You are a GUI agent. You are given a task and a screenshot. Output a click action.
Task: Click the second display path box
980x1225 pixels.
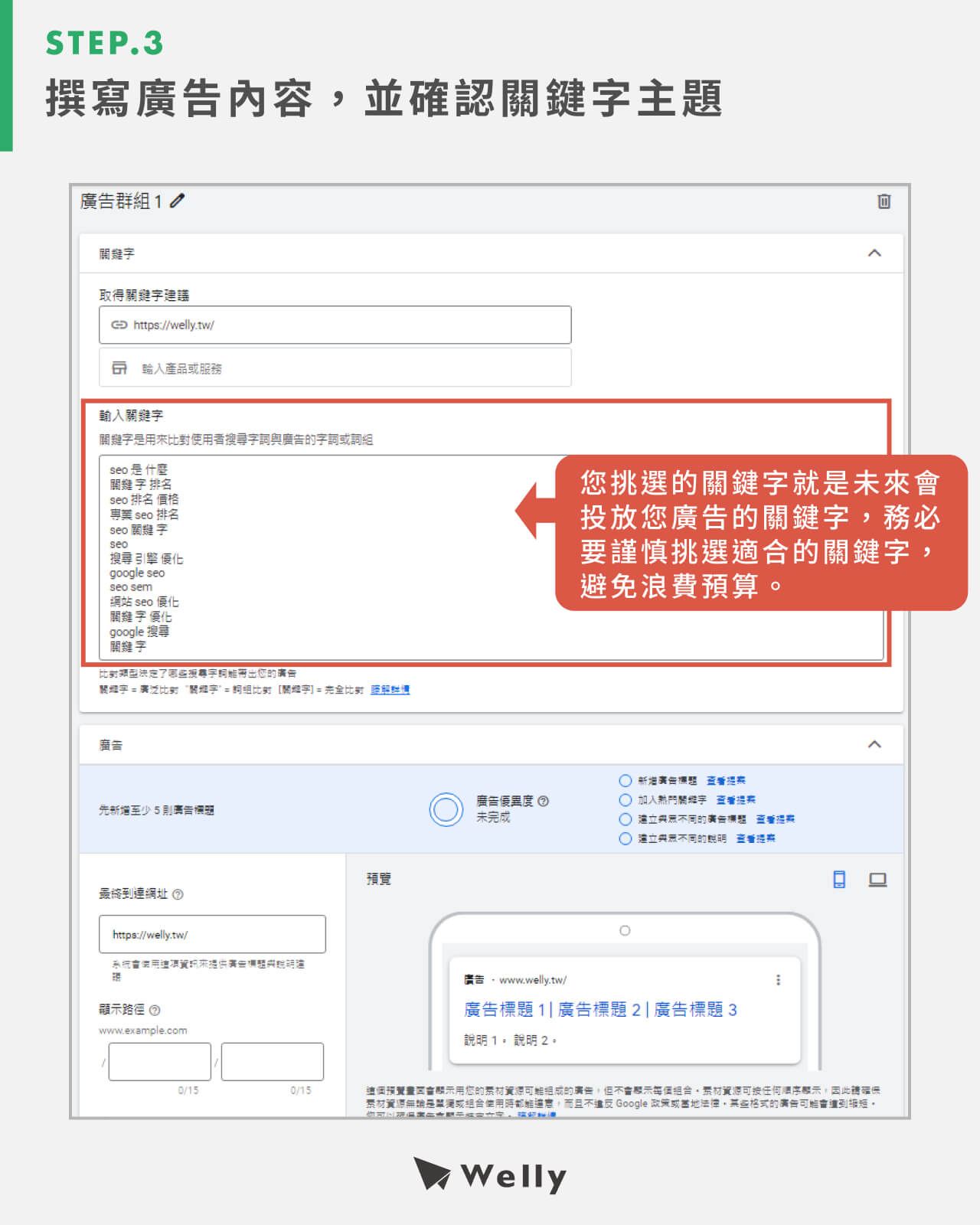click(273, 1062)
